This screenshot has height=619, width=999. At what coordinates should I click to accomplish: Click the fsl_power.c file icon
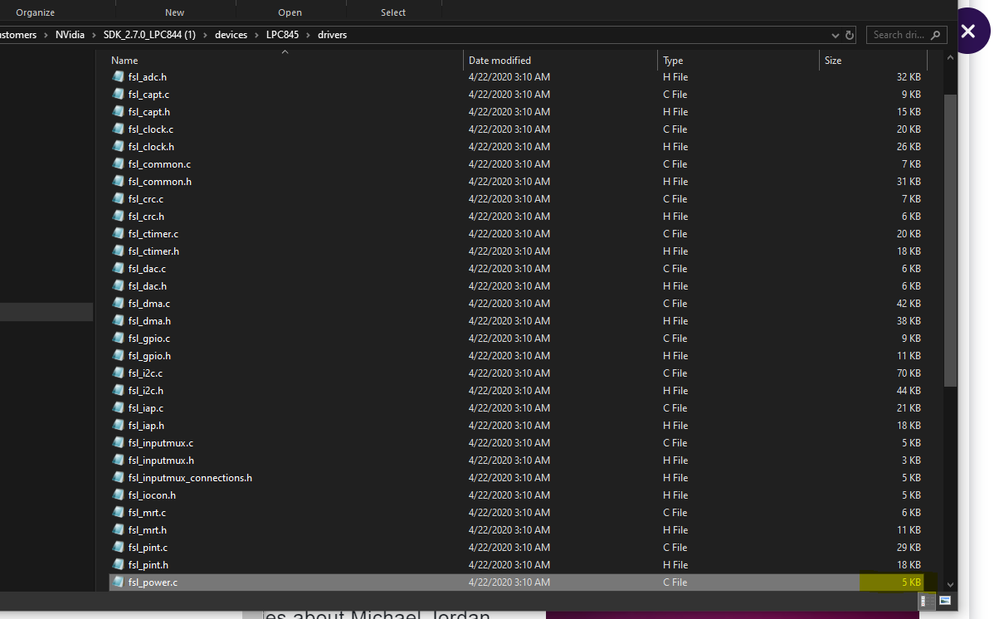(118, 582)
